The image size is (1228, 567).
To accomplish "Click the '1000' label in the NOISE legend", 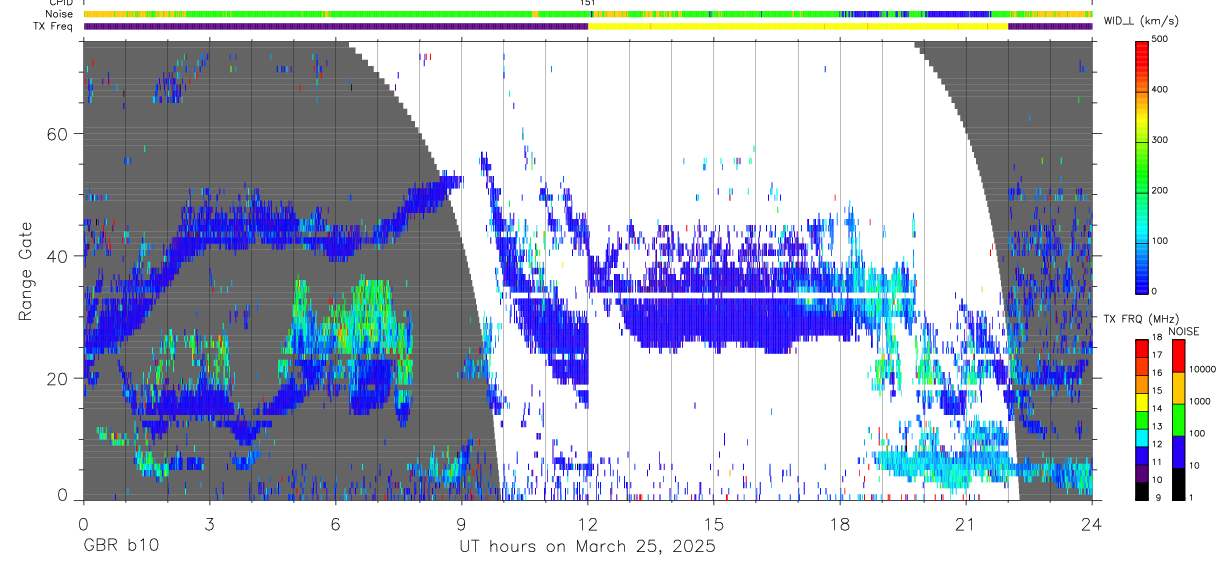I will click(x=1200, y=401).
